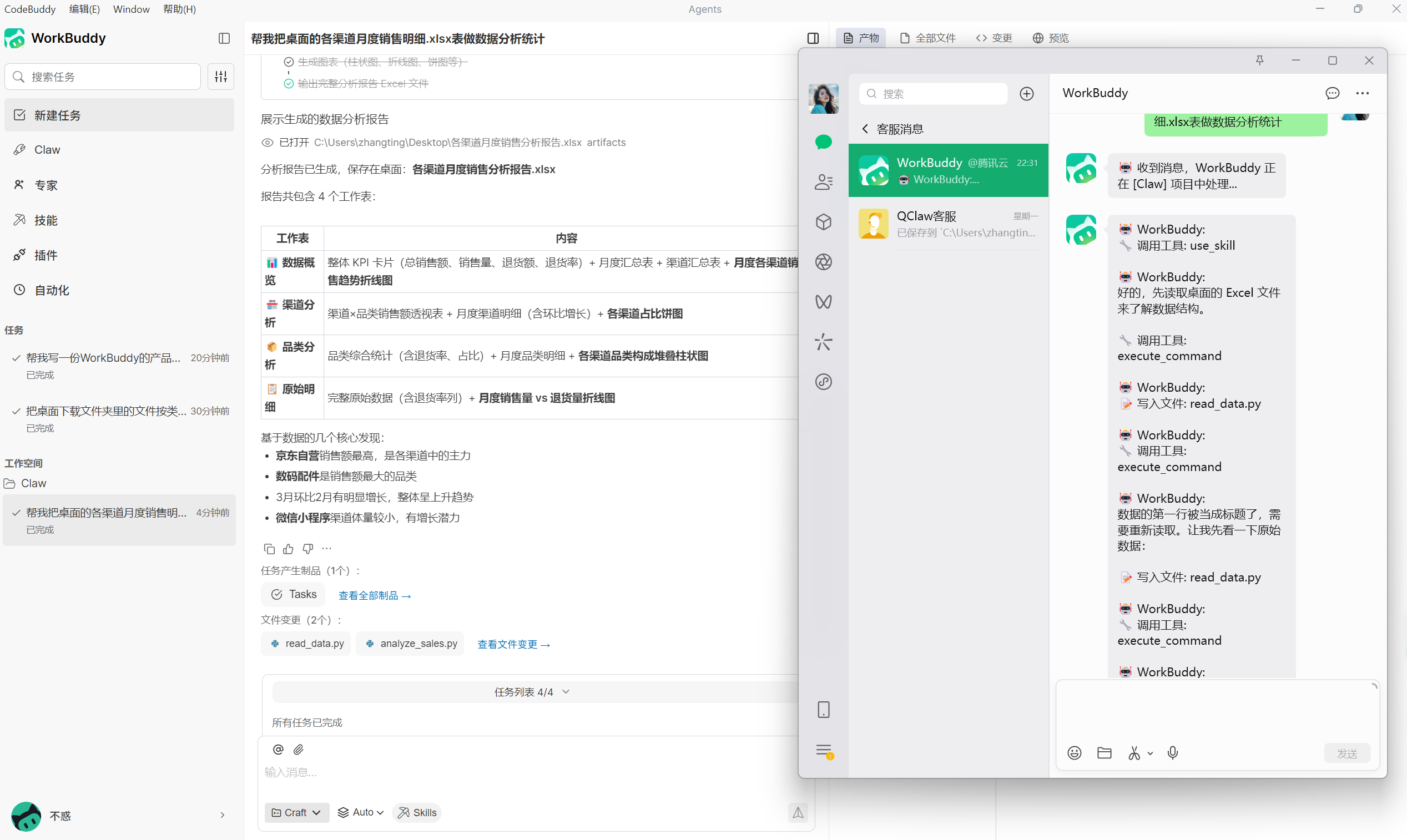1407x840 pixels.
Task: Toggle the right side panel icon
Action: 813,38
